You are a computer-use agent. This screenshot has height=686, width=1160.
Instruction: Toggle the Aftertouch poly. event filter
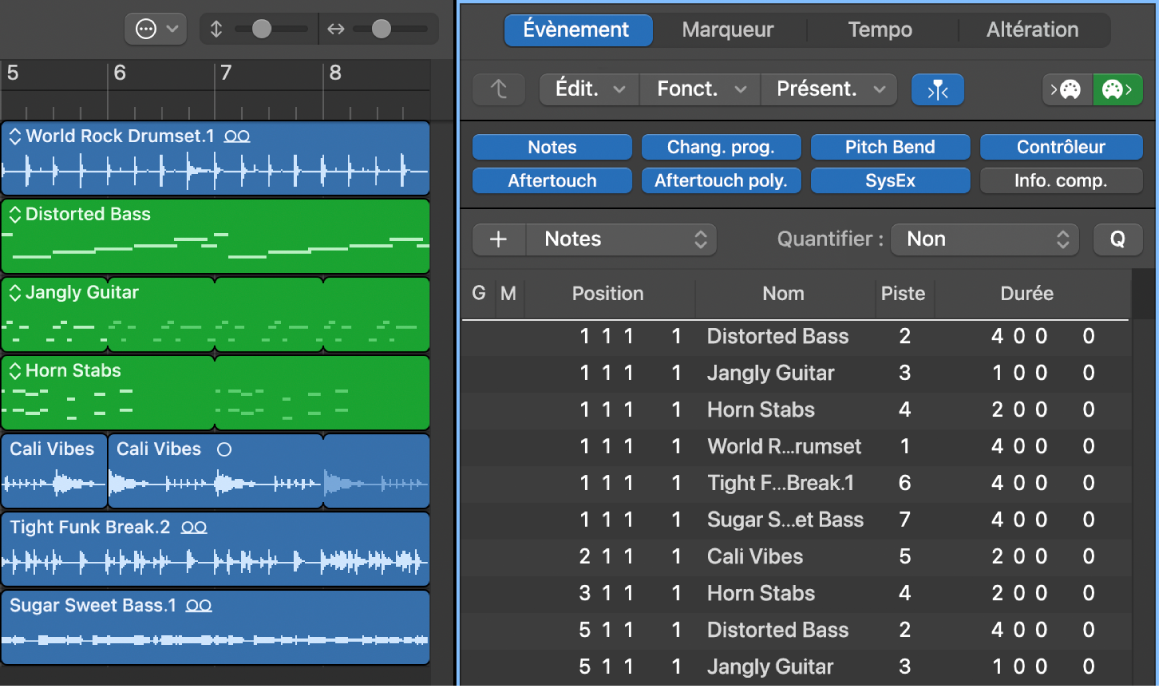point(721,181)
